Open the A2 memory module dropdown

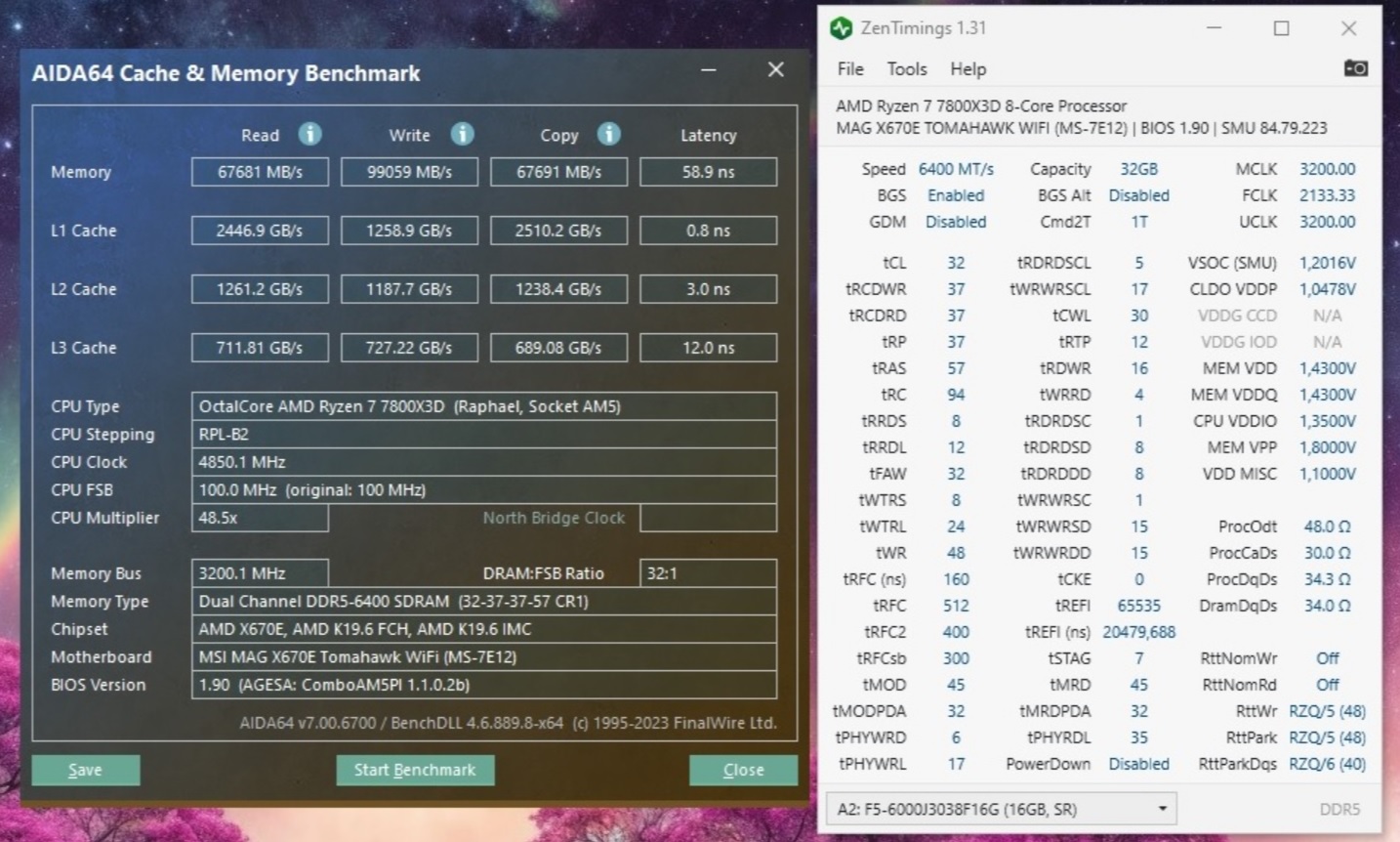tap(1001, 809)
